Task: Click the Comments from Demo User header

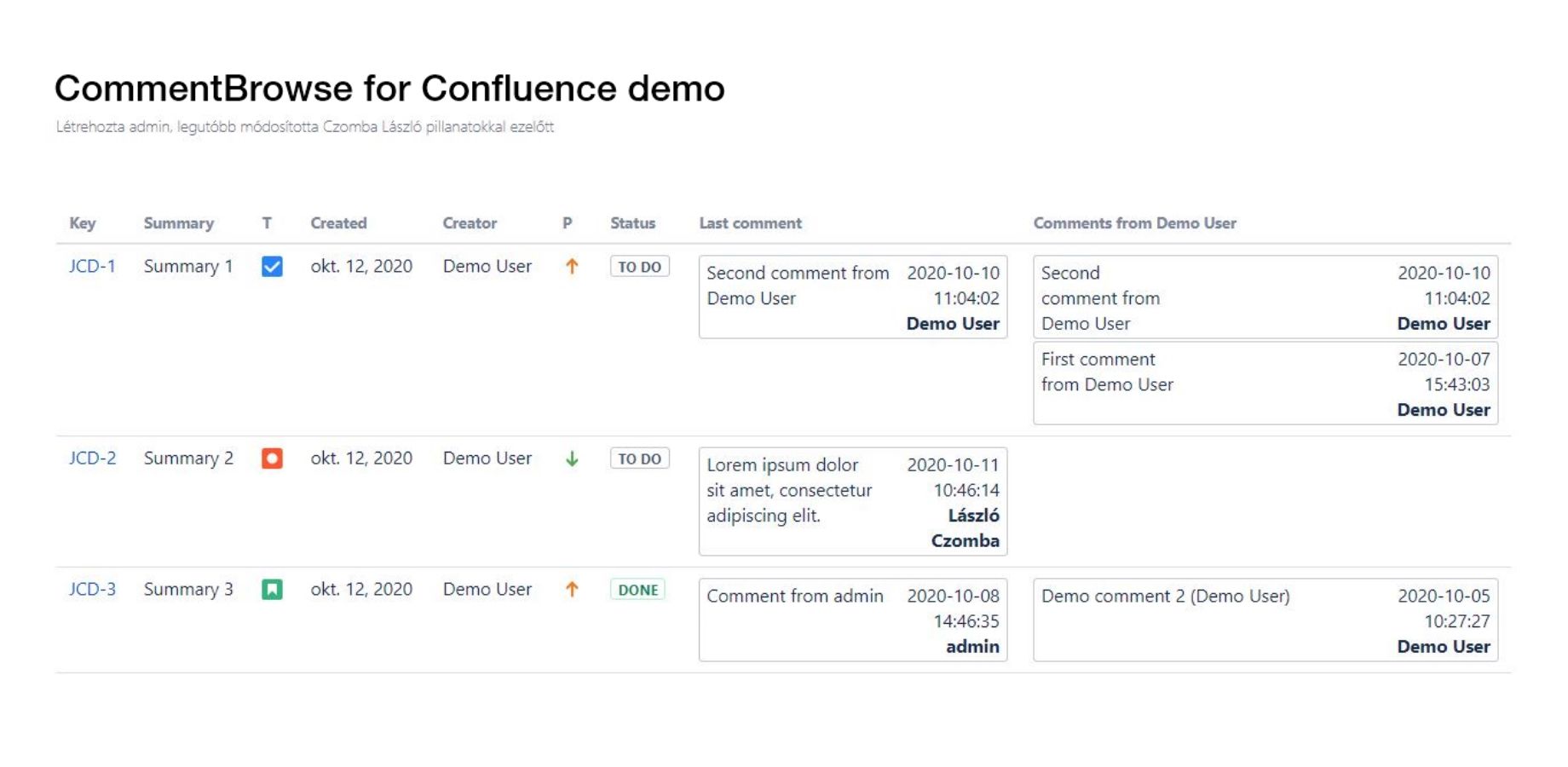Action: tap(1135, 223)
